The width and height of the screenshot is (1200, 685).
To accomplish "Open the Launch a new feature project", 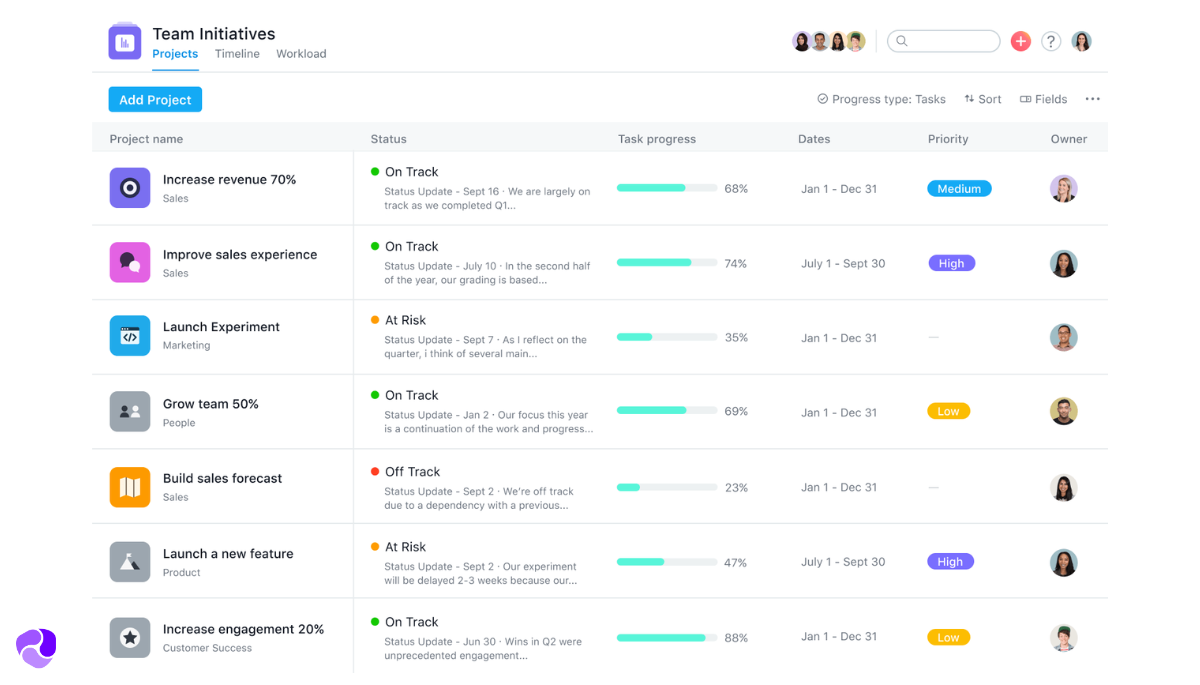I will click(x=228, y=553).
